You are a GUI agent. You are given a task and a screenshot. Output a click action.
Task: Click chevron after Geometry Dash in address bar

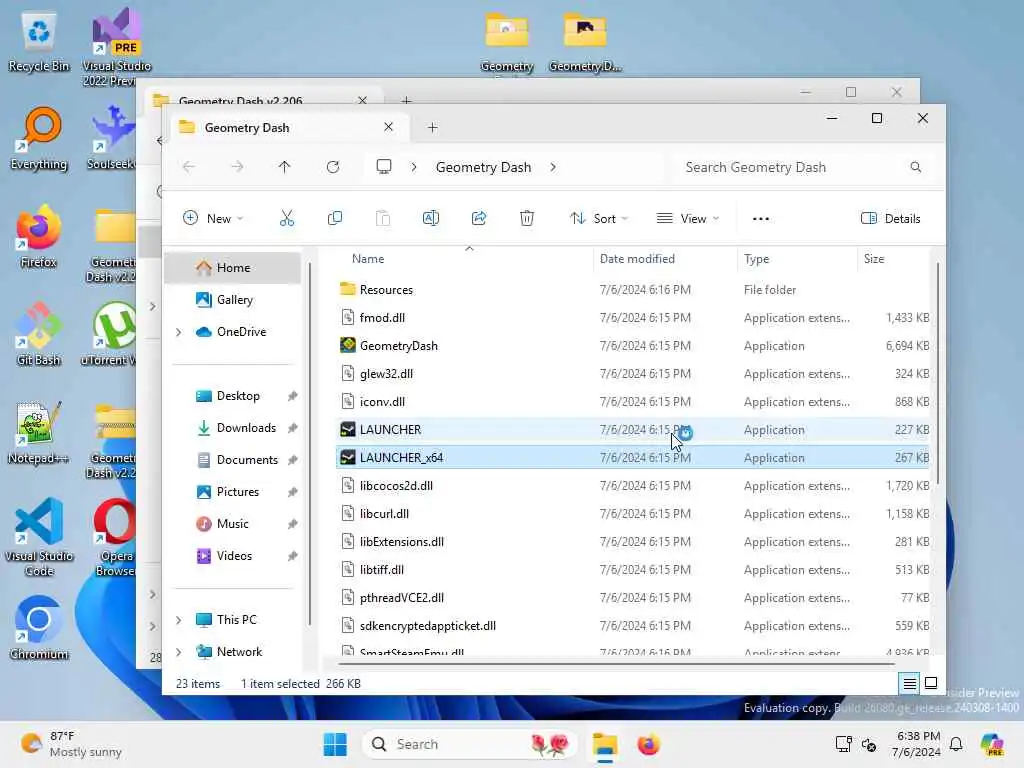[553, 167]
